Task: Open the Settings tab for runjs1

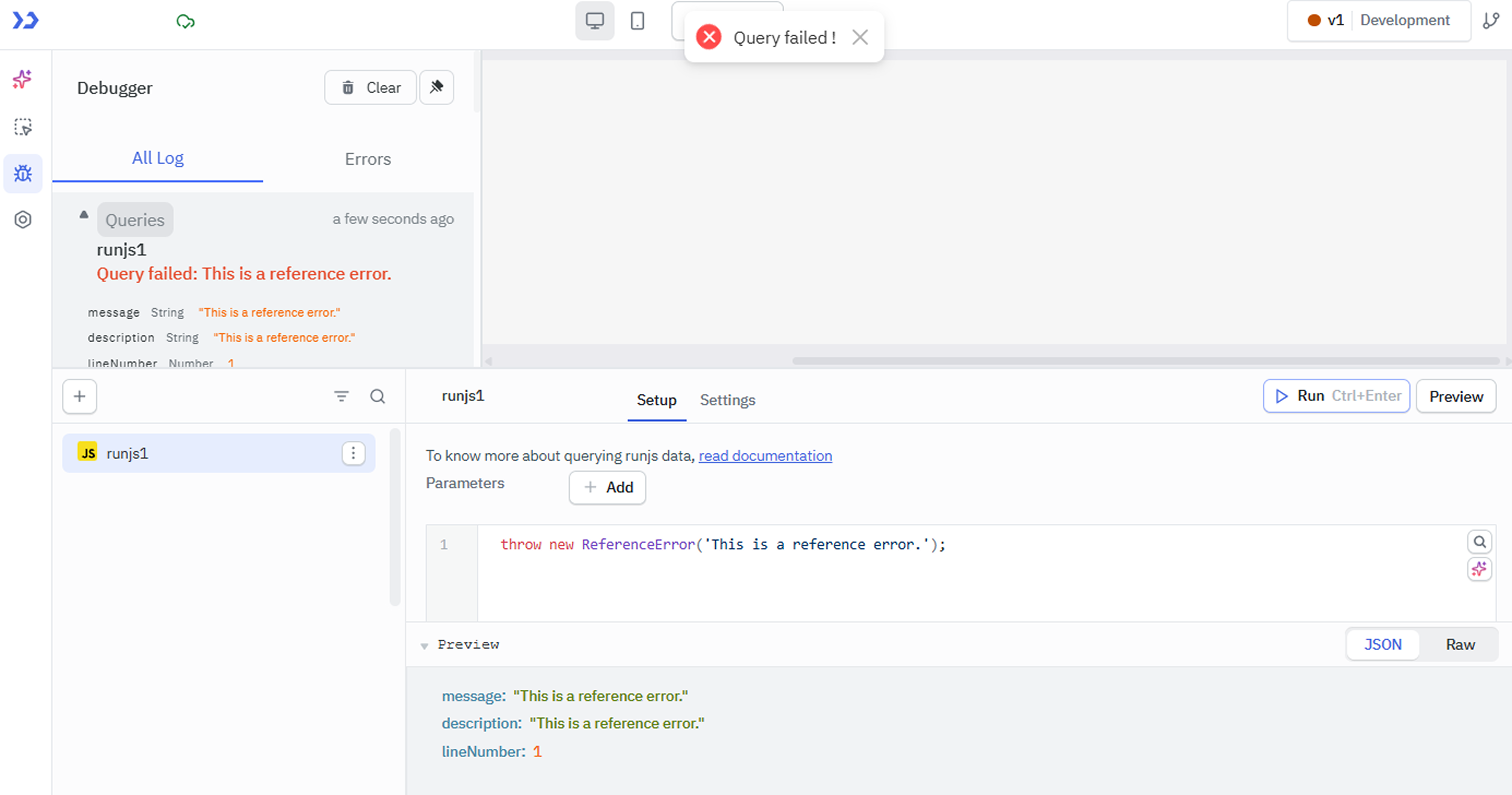Action: (727, 400)
